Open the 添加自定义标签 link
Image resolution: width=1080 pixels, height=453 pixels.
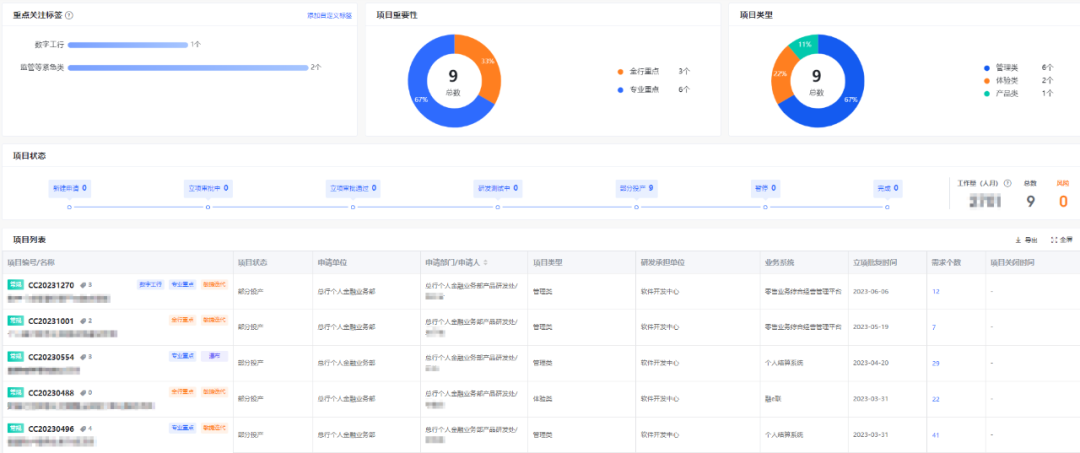pos(329,15)
